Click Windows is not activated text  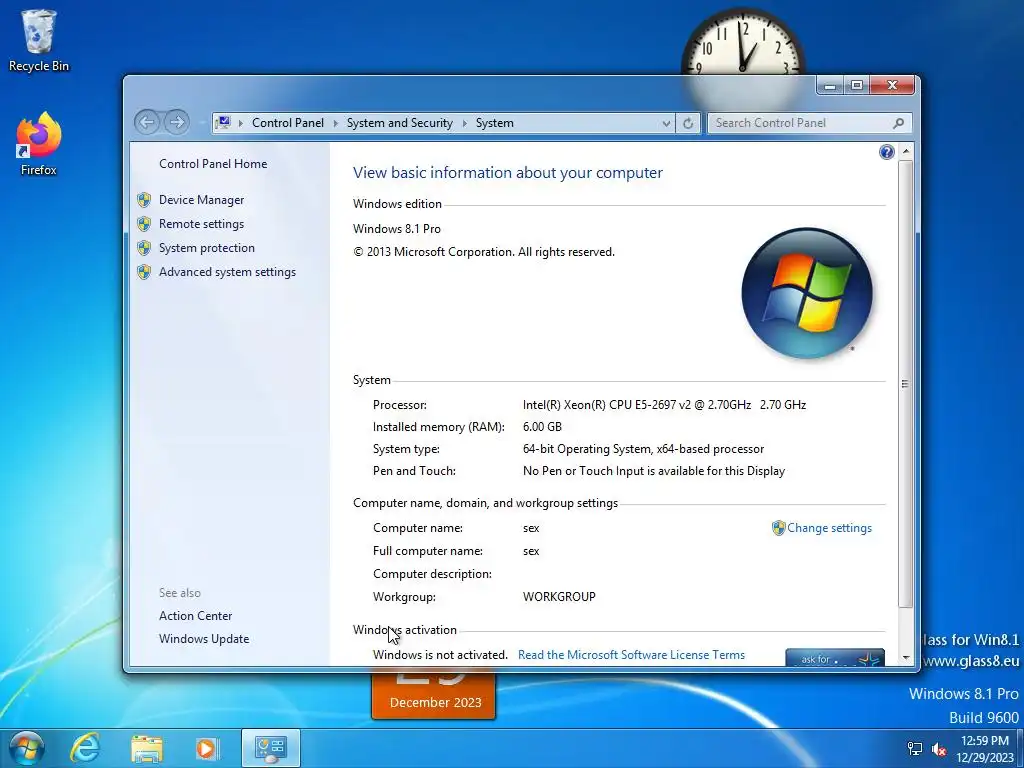pyautogui.click(x=440, y=655)
